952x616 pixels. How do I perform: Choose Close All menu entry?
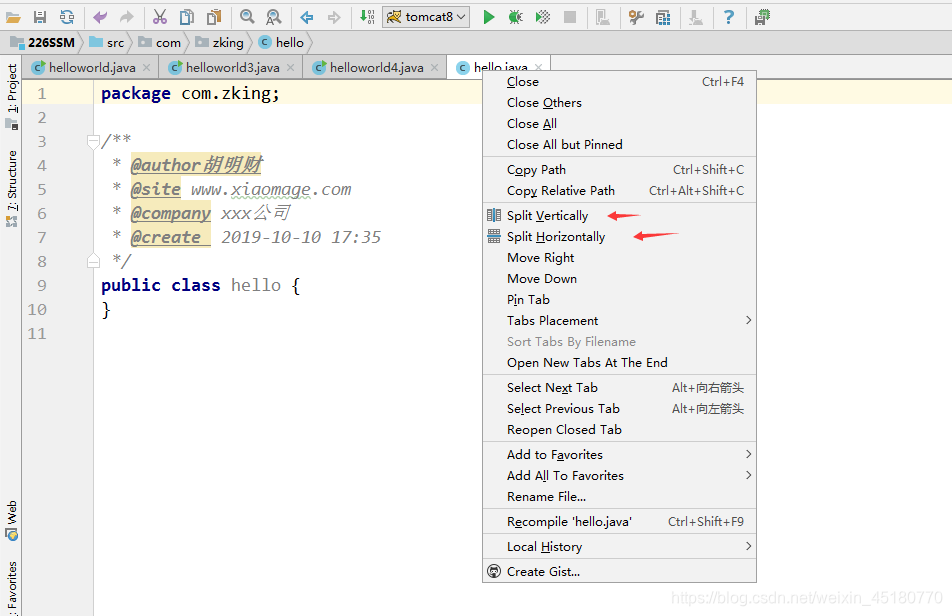(619, 124)
